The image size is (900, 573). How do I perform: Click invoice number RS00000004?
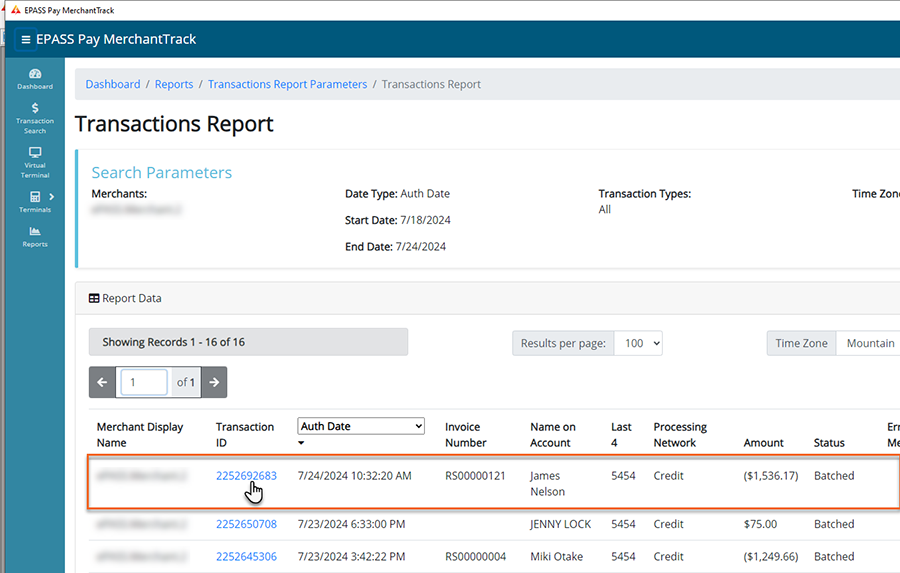475,556
